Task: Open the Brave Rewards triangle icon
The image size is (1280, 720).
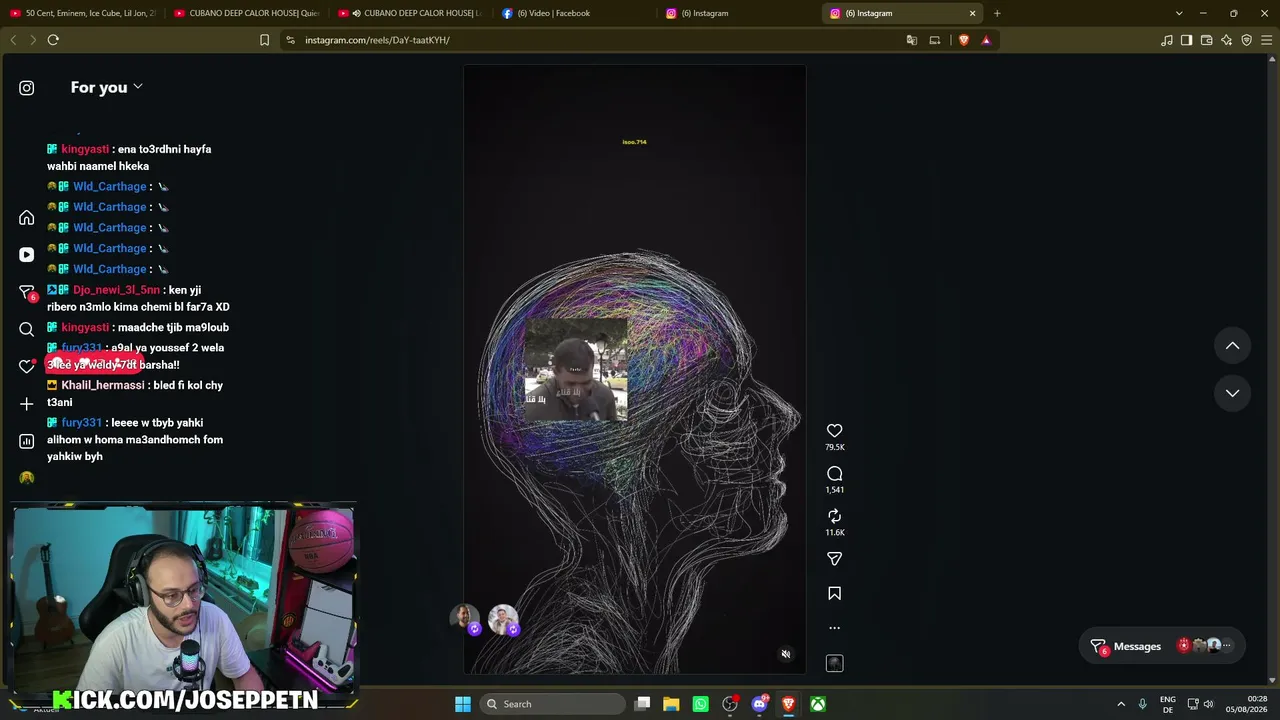Action: pos(986,40)
